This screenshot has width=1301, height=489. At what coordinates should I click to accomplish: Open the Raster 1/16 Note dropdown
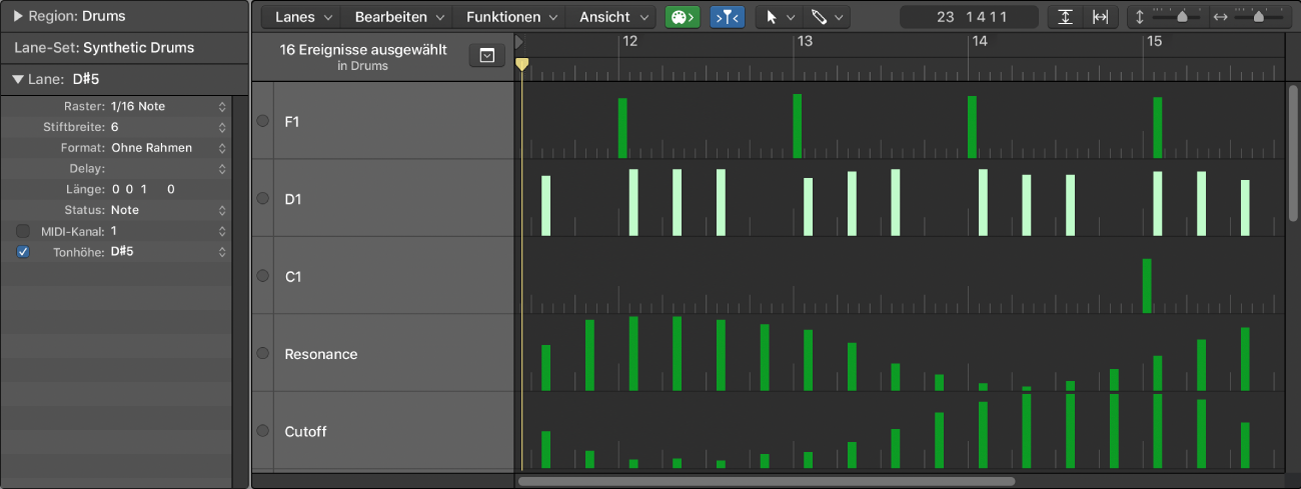point(168,106)
